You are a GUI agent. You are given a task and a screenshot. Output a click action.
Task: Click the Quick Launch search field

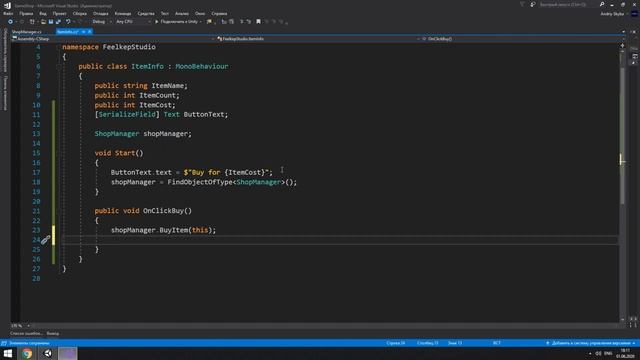[567, 4]
